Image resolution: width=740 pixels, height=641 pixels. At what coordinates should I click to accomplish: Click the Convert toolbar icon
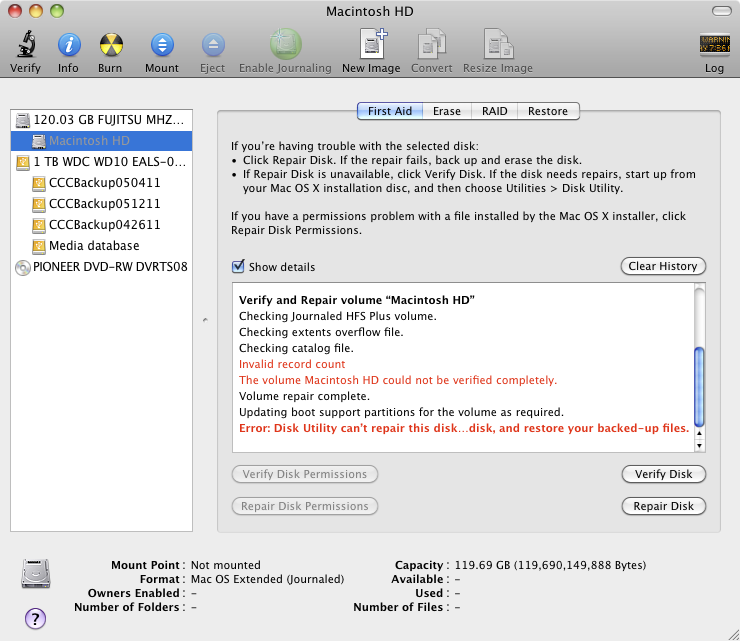[431, 44]
